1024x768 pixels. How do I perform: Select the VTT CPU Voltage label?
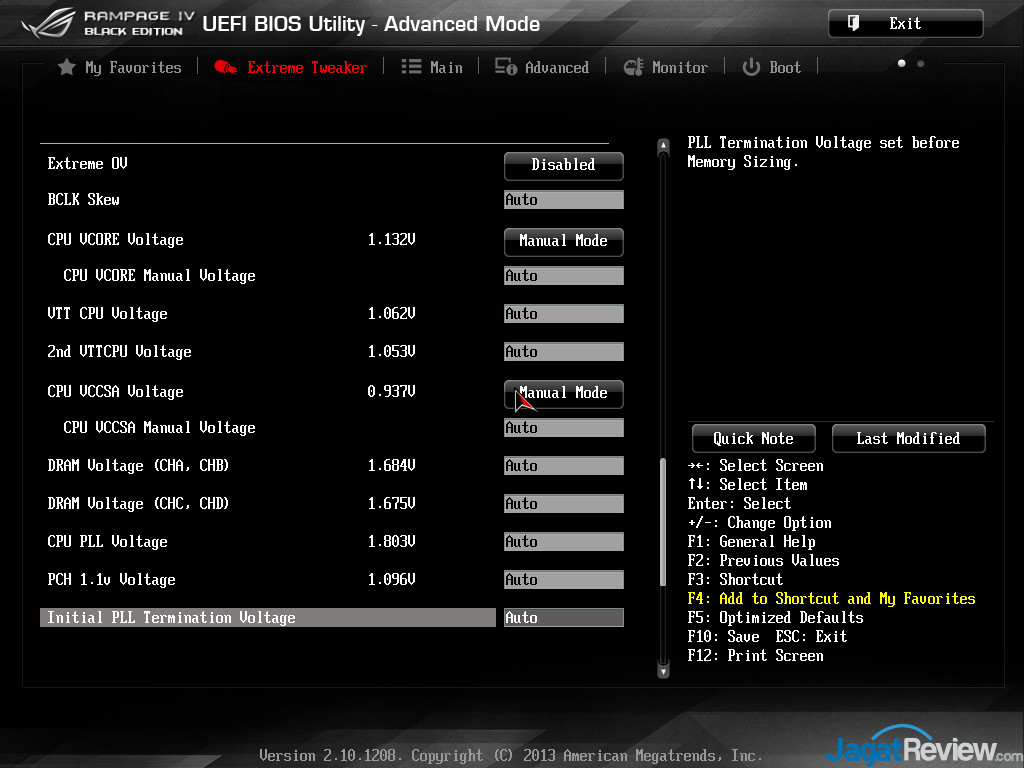pos(107,313)
